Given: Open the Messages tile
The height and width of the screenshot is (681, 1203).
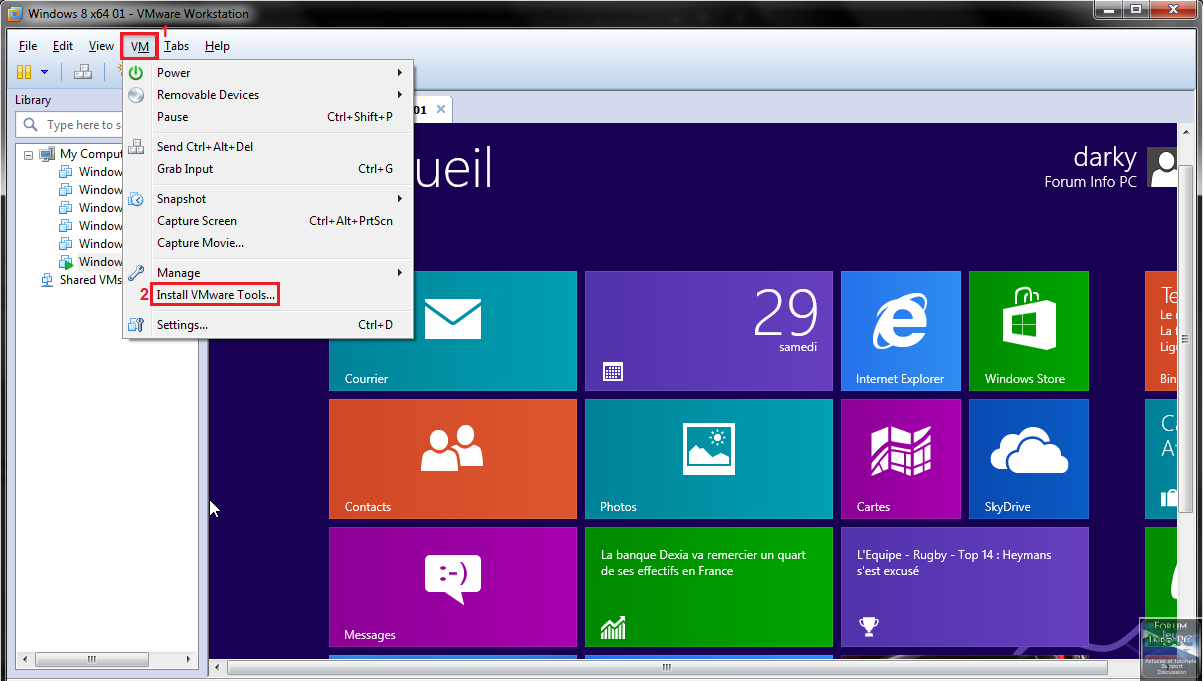Looking at the screenshot, I should pyautogui.click(x=453, y=587).
